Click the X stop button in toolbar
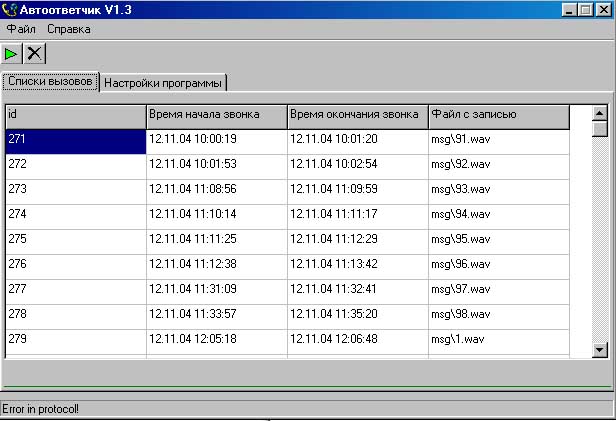This screenshot has width=616, height=421. coord(35,54)
